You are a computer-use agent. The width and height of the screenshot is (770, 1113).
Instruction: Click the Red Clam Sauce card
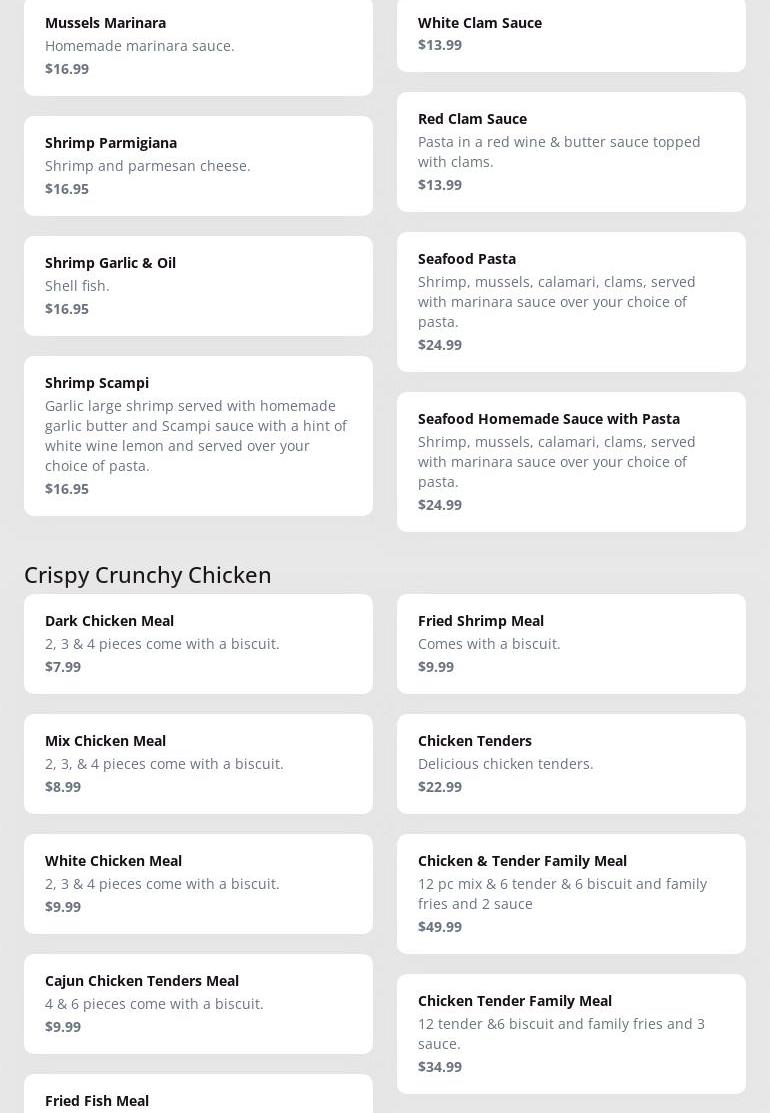(570, 151)
